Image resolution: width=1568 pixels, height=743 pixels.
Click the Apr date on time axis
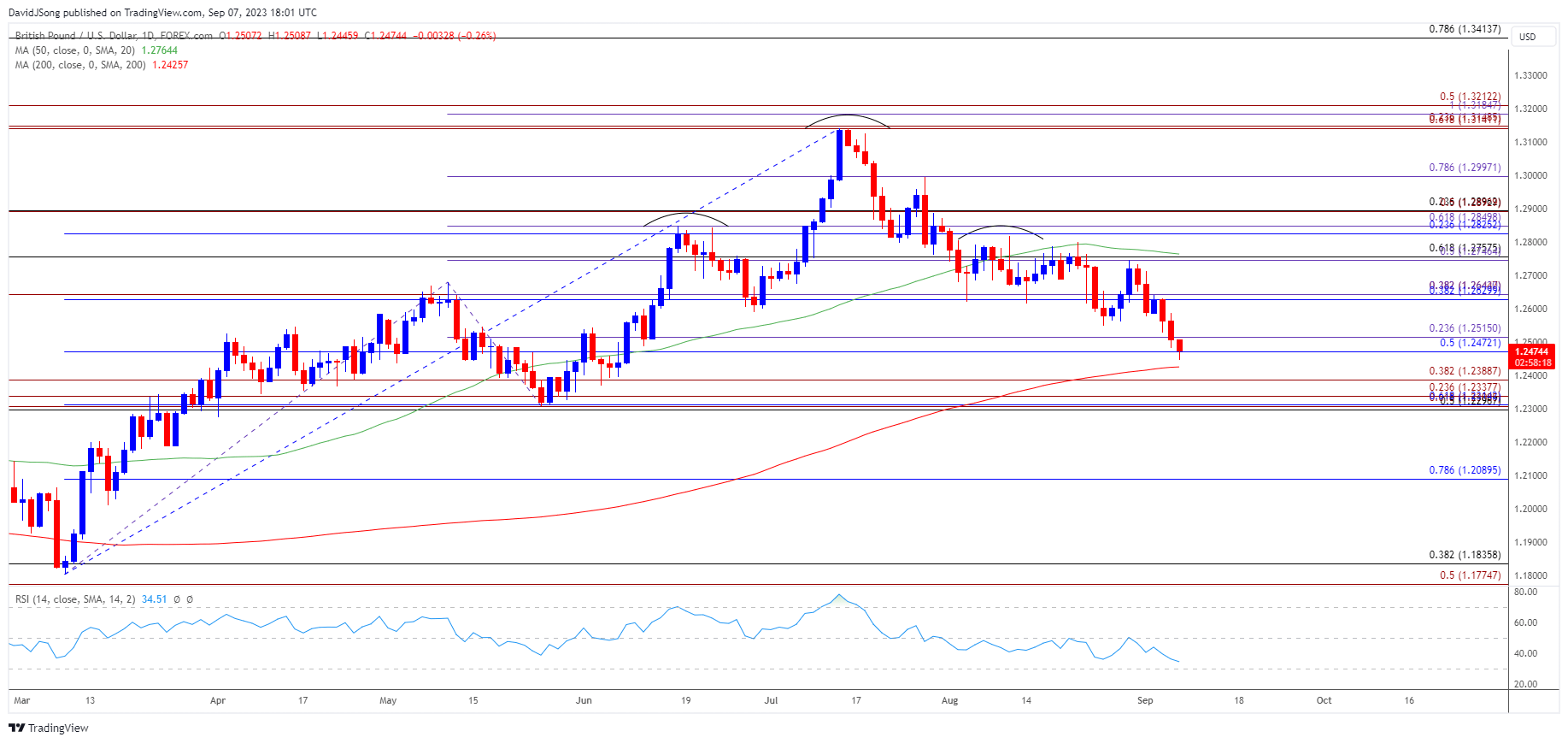pos(218,700)
